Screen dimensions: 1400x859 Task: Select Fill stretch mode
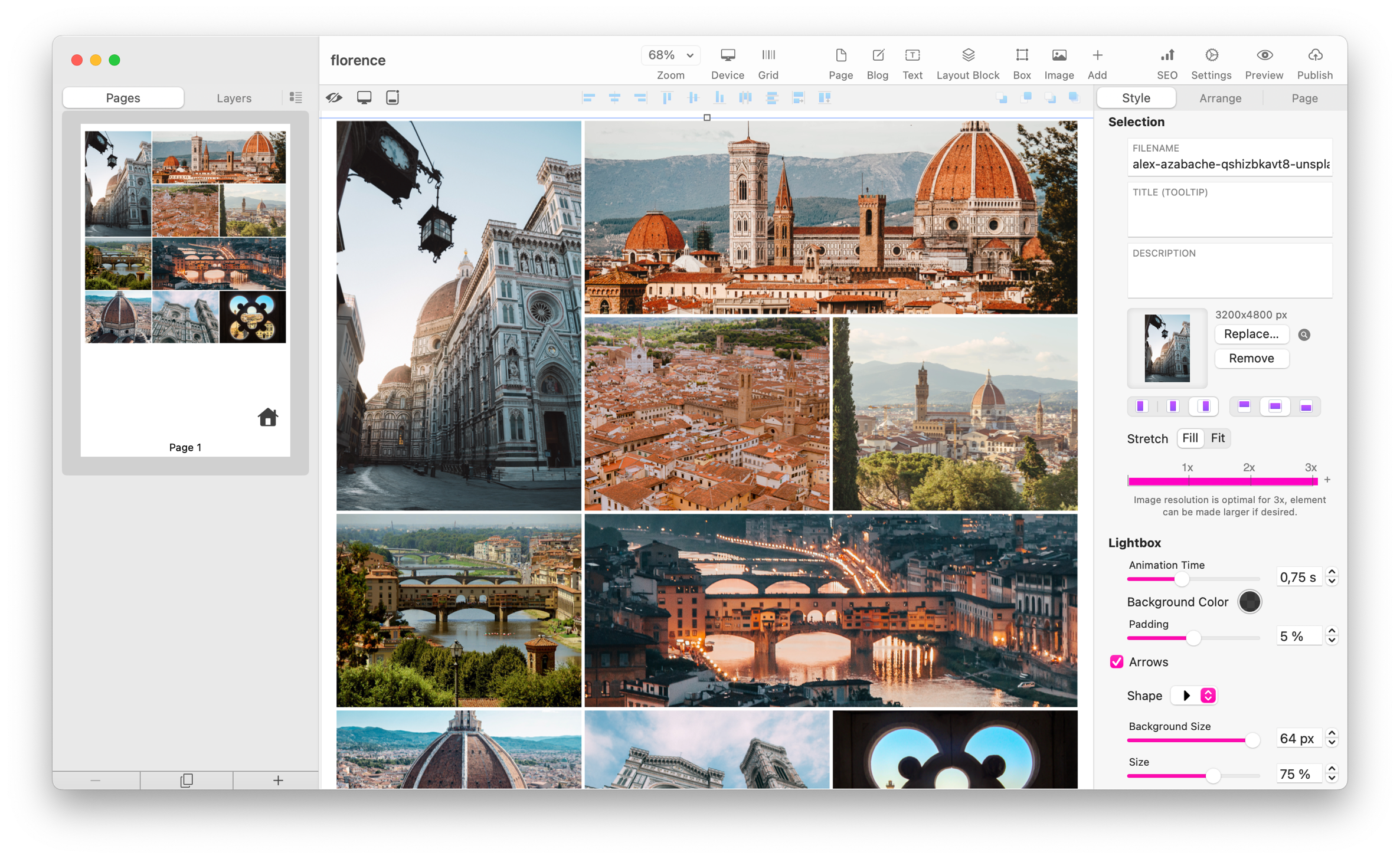point(1190,438)
